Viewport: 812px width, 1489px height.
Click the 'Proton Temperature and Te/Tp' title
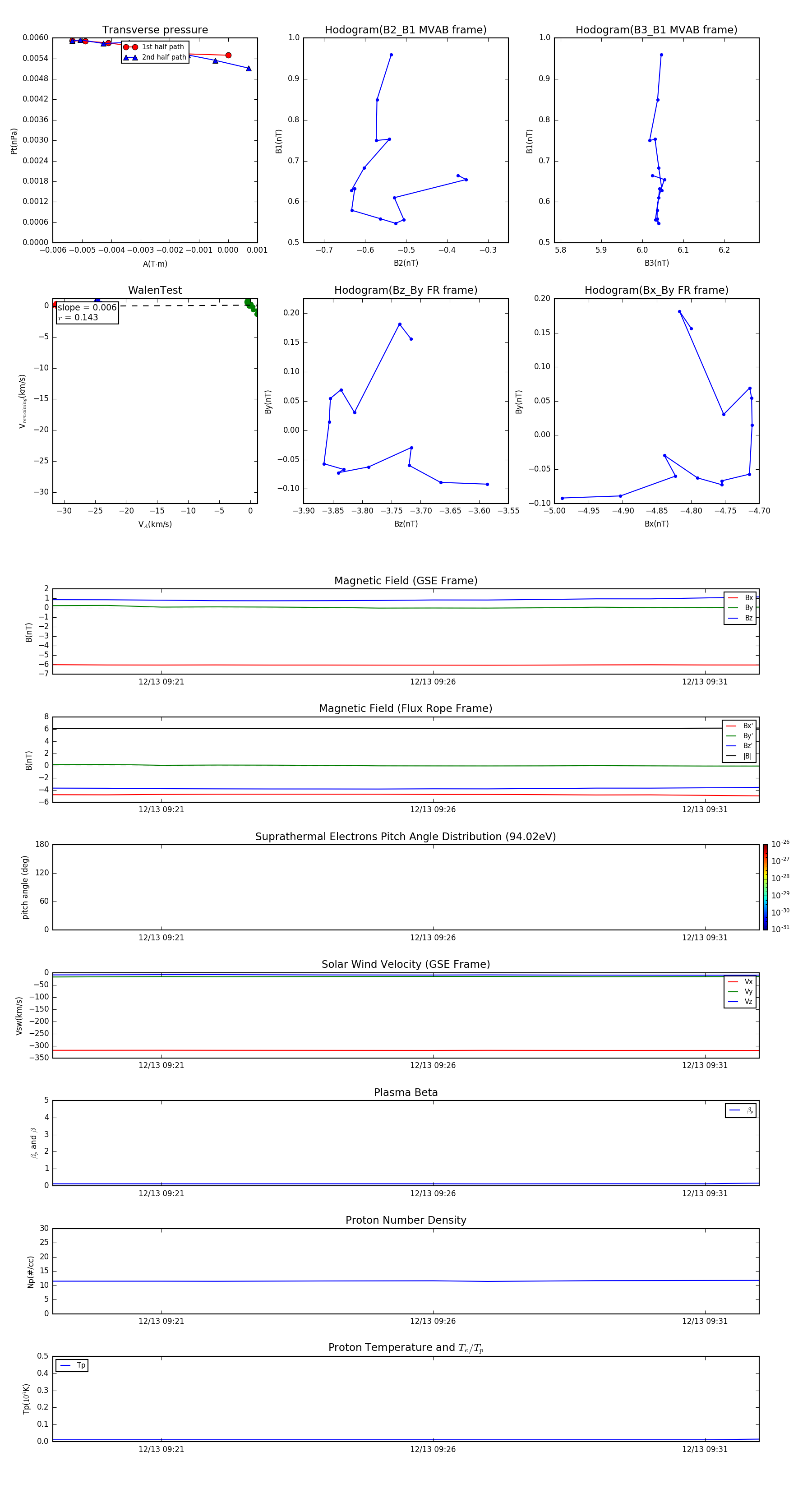click(406, 1348)
